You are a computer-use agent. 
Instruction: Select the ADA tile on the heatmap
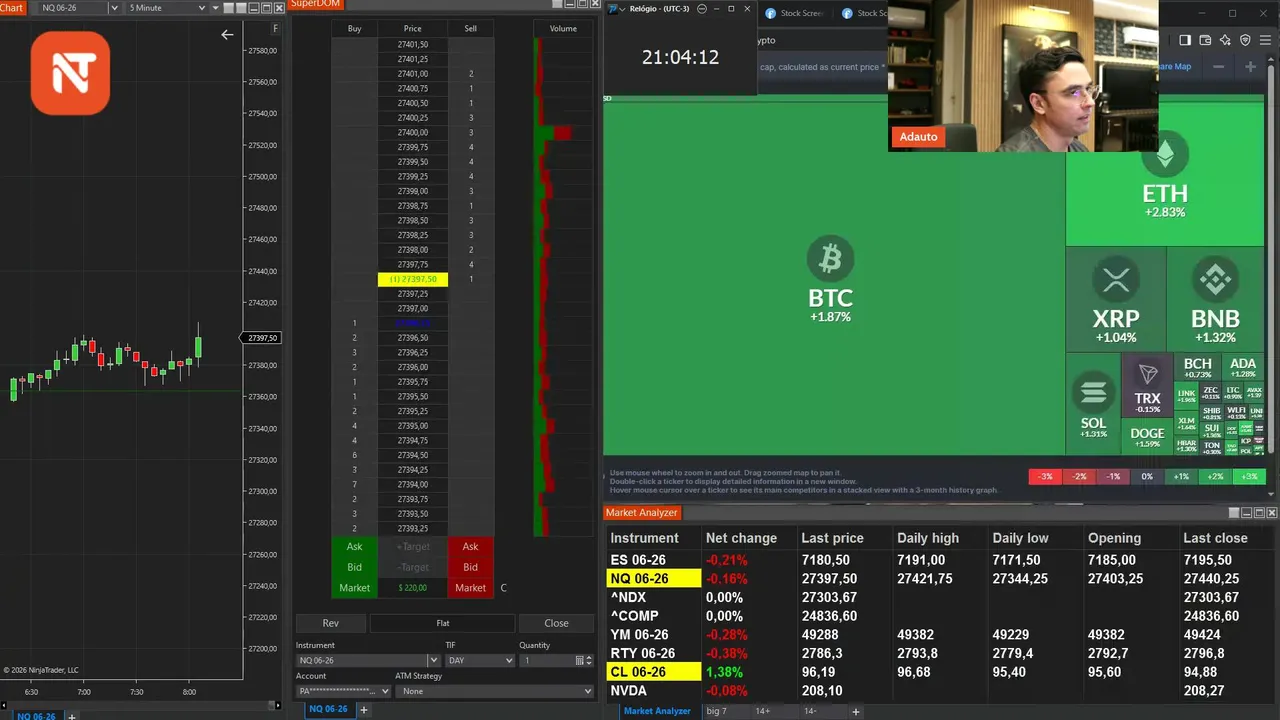point(1243,367)
